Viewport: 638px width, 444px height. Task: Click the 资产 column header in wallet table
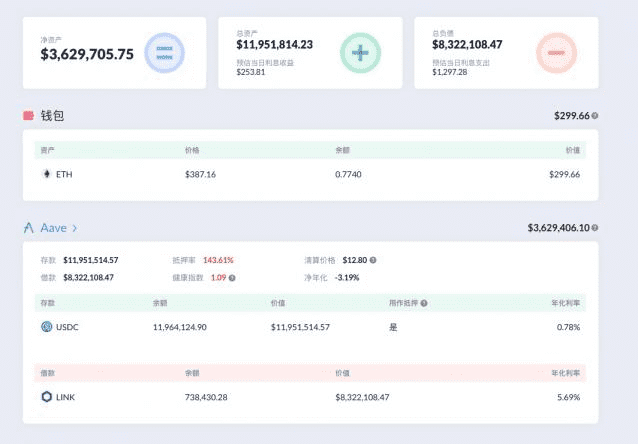pos(48,150)
